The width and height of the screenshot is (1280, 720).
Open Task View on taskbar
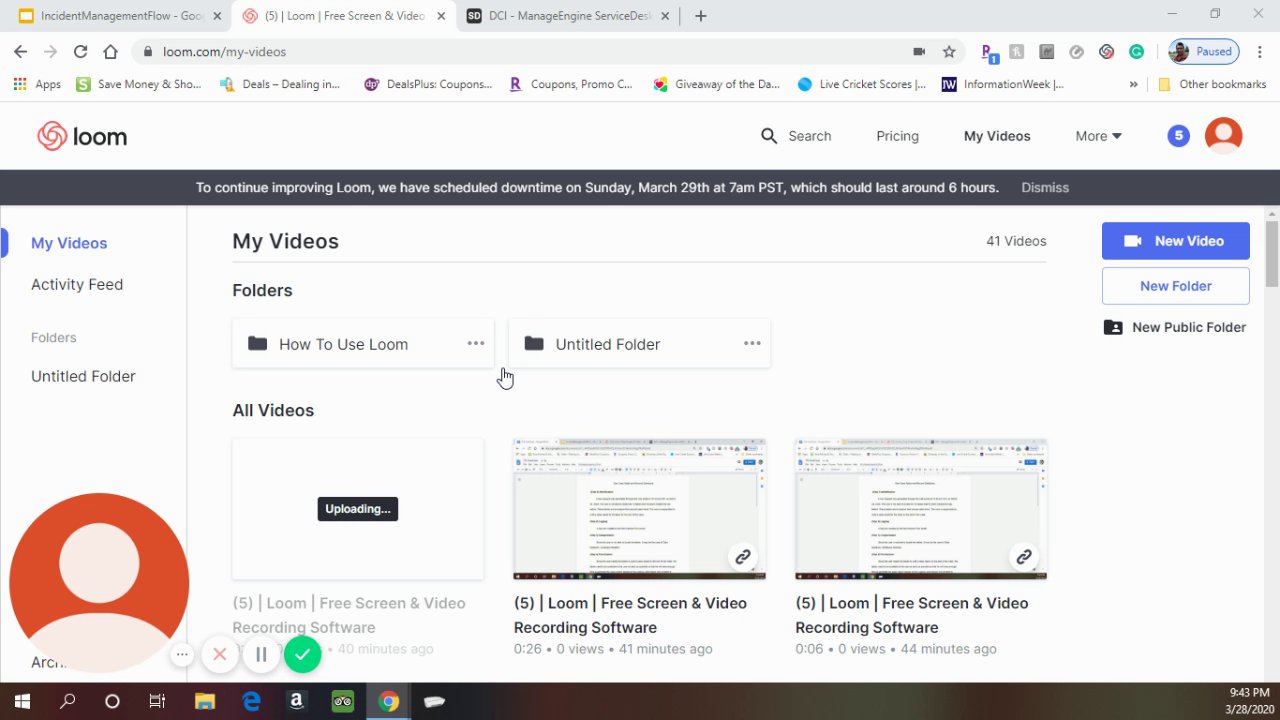157,701
